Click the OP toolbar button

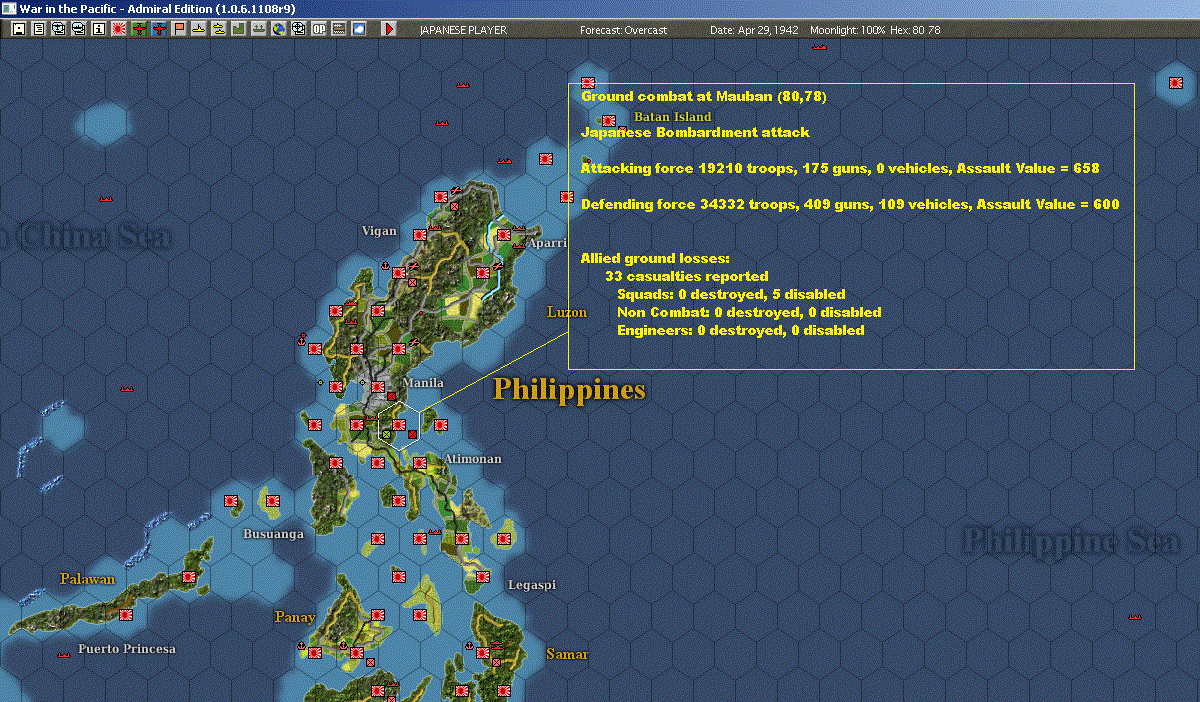point(318,30)
